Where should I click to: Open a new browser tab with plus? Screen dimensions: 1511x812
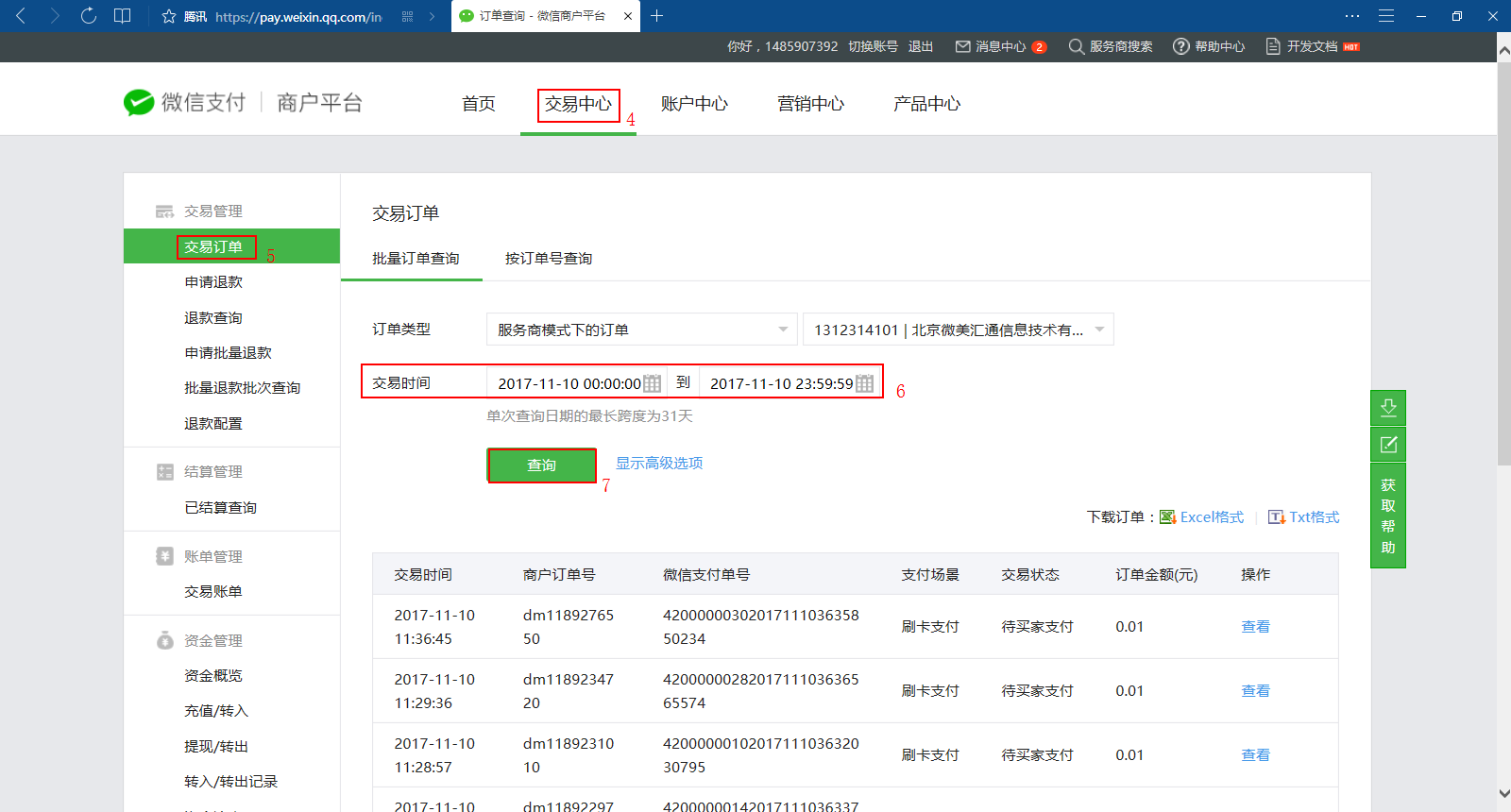pos(657,16)
